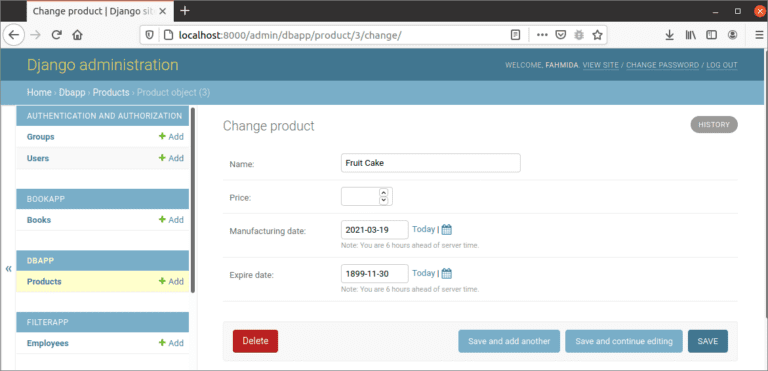Viewport: 768px width, 371px height.
Task: Open the browser home page icon
Action: (x=77, y=35)
